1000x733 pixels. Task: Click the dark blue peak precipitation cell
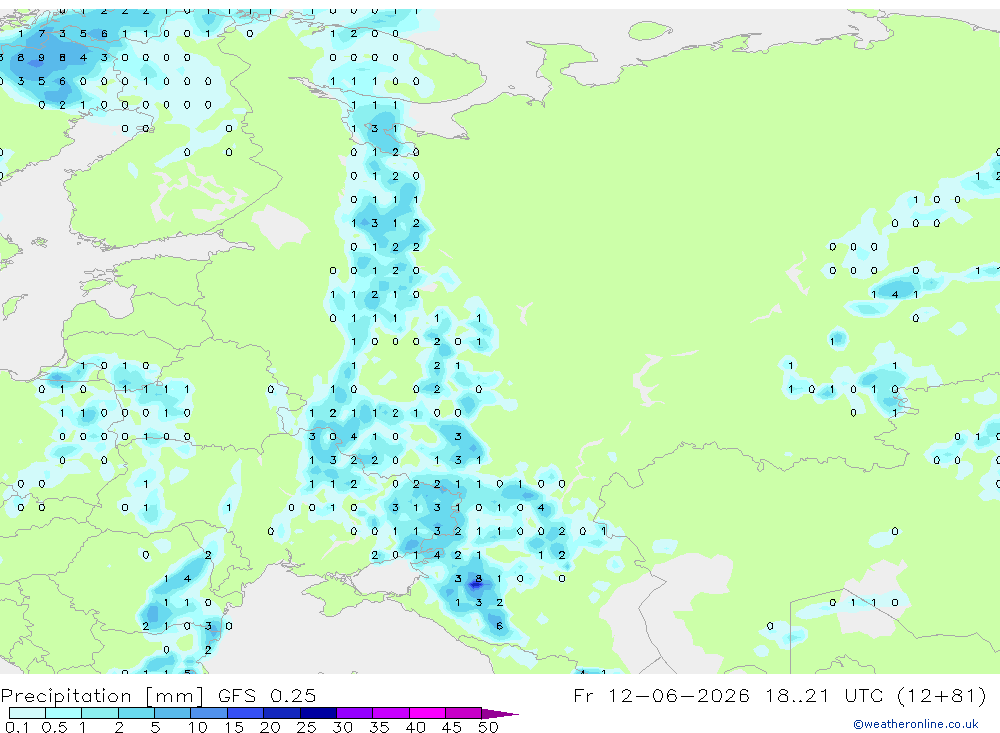476,584
